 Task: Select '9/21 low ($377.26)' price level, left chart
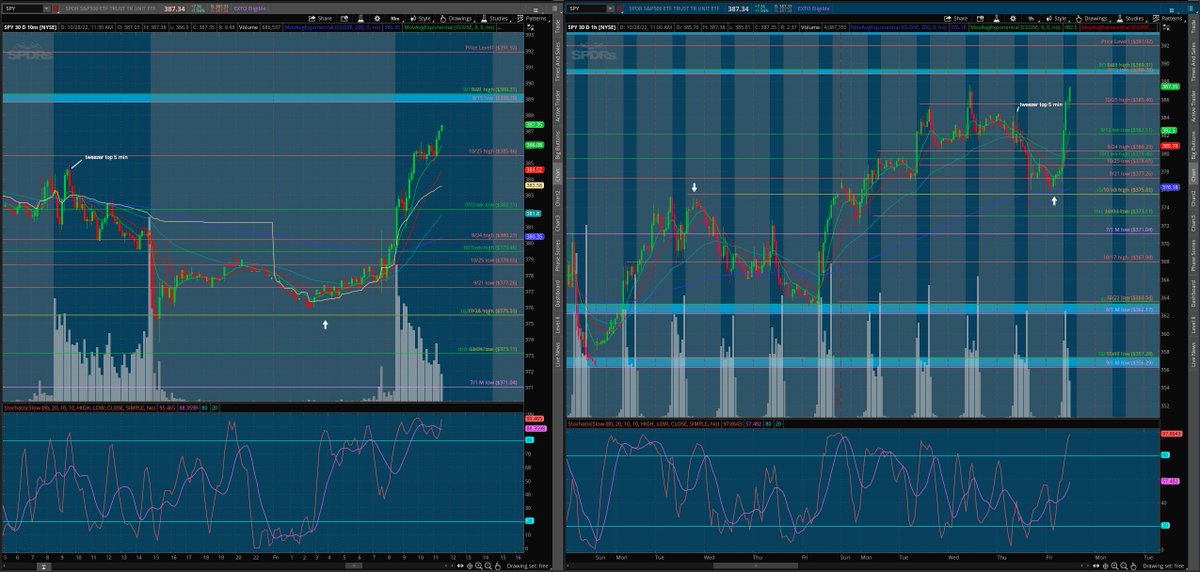point(493,284)
